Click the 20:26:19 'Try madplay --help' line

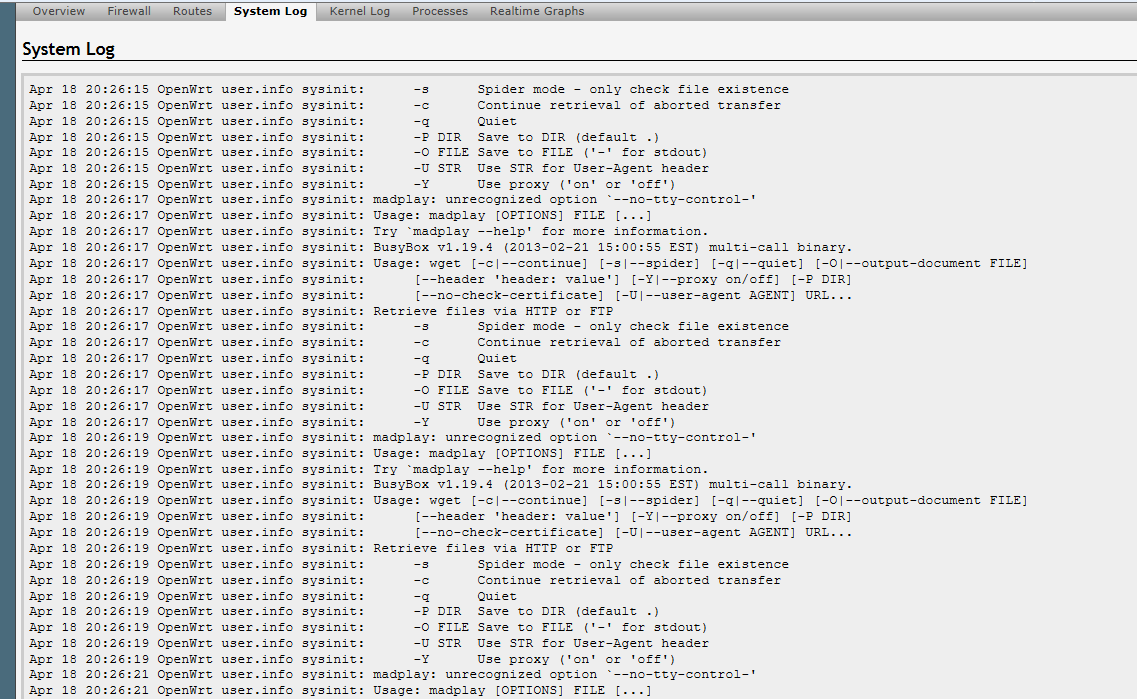369,469
